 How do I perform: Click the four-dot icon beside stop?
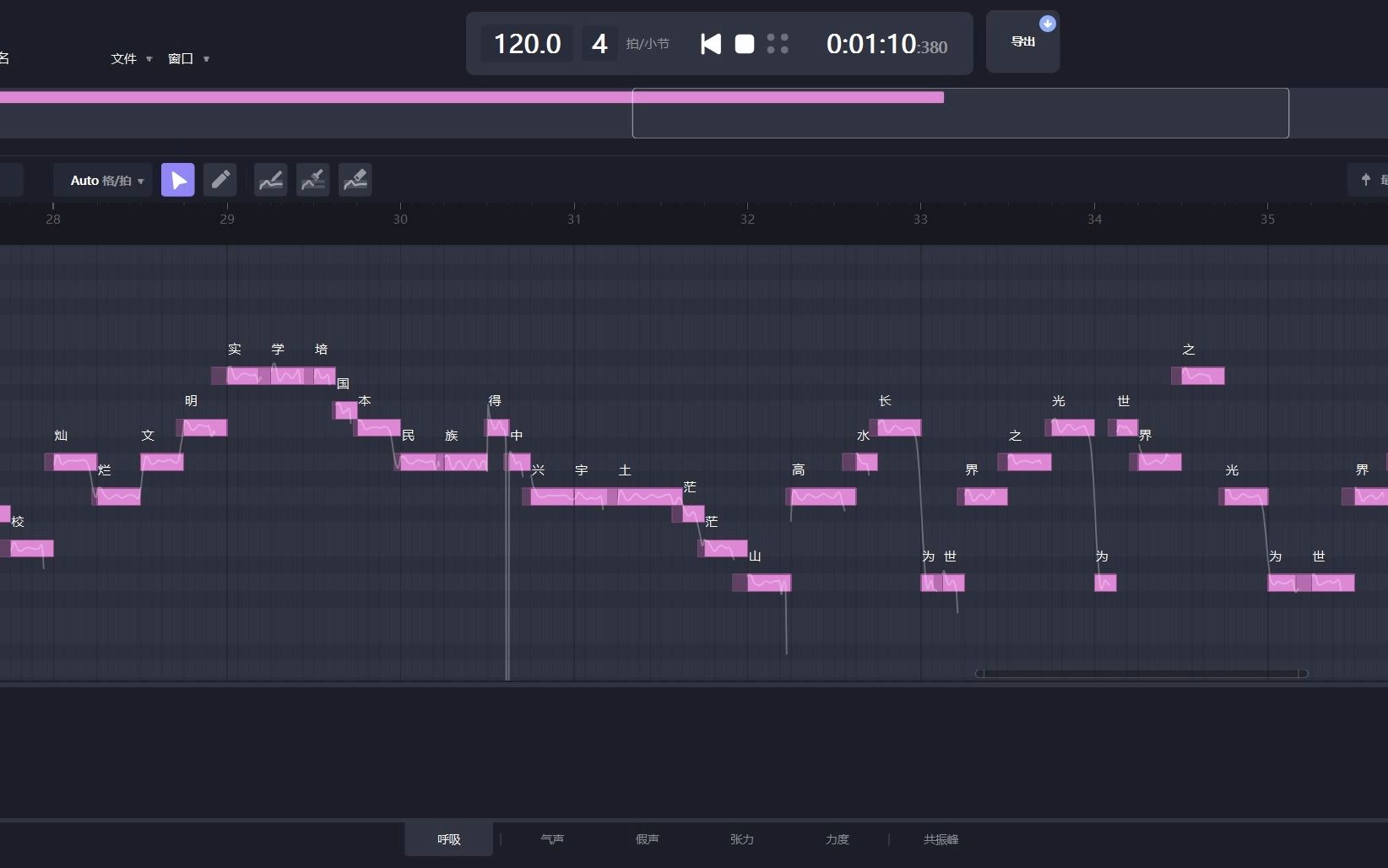pos(778,44)
